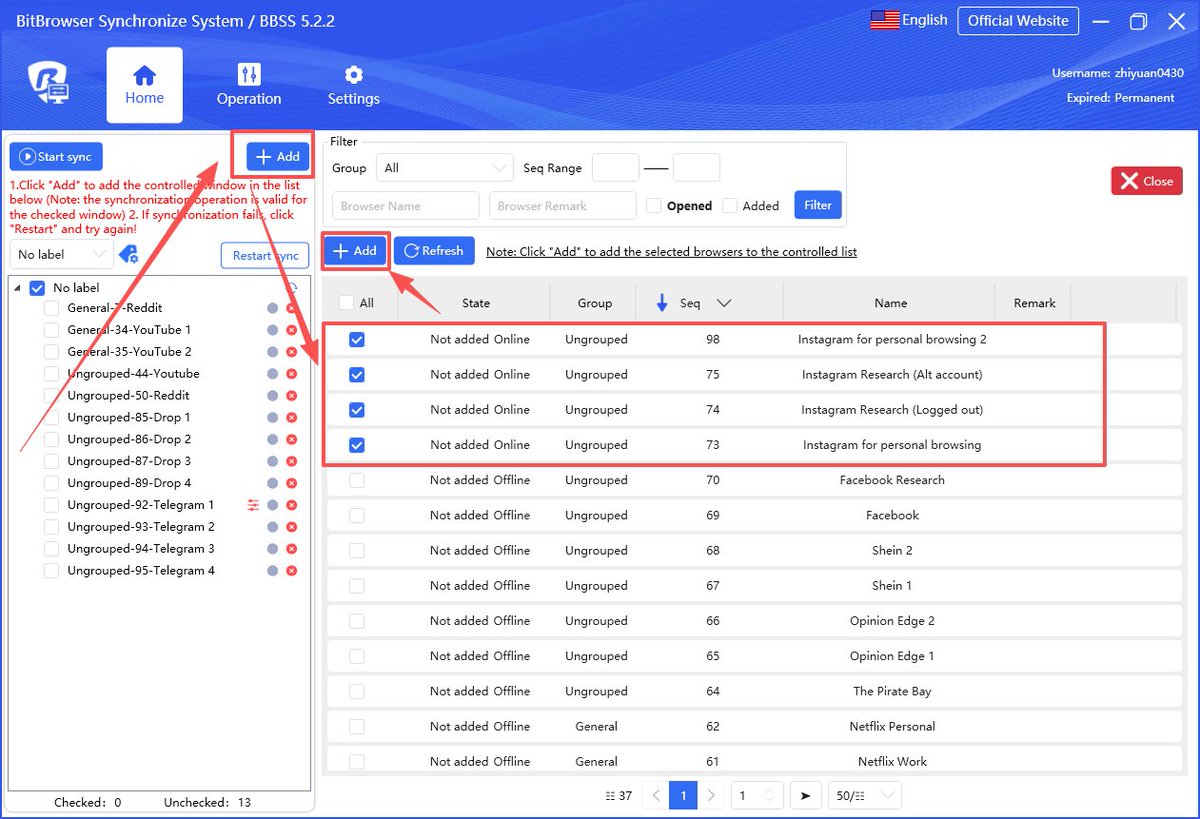Open the Settings tab

pyautogui.click(x=354, y=85)
